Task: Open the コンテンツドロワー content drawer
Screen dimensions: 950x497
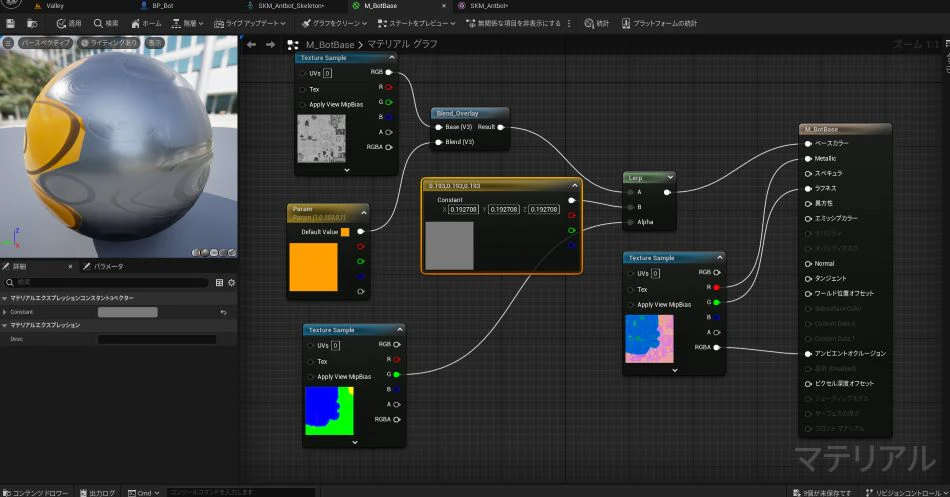Action: 36,492
